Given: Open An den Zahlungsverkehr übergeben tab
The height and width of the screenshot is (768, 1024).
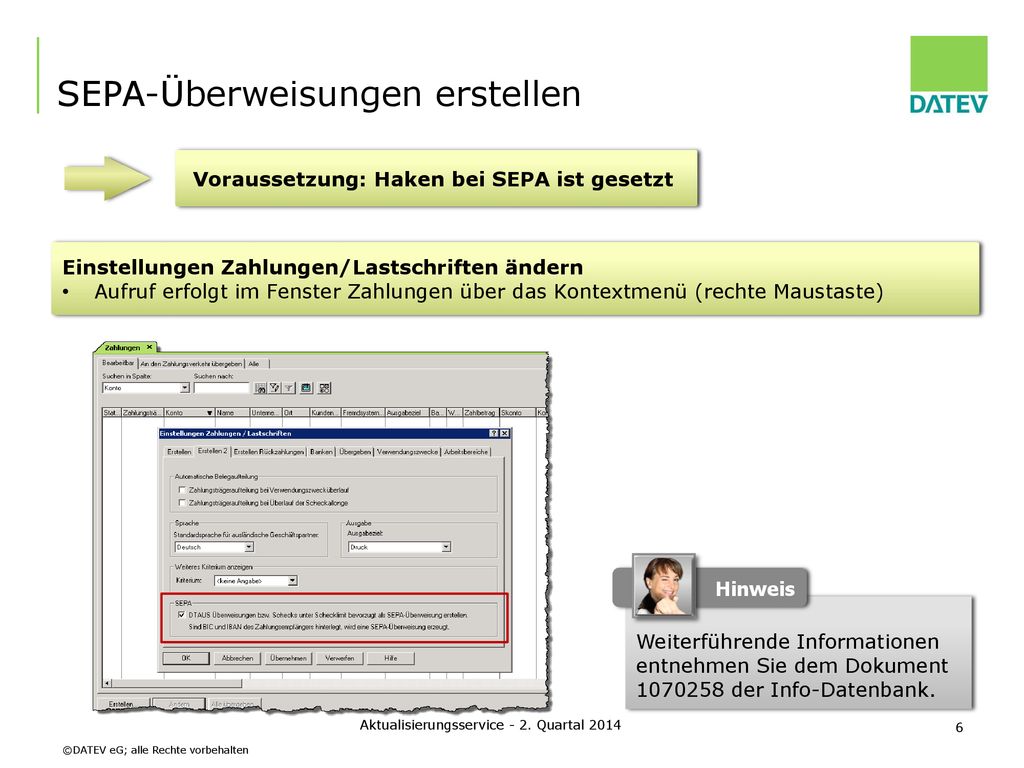Looking at the screenshot, I should [191, 364].
